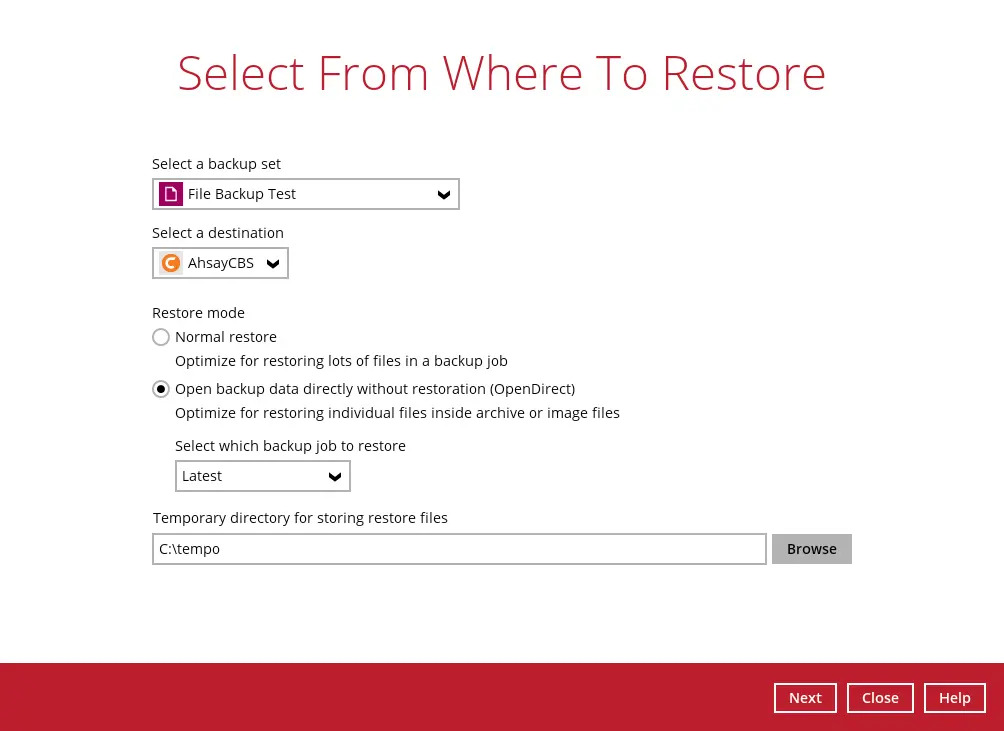The width and height of the screenshot is (1004, 731).
Task: Select the OpenDirect radio button
Action: tap(161, 389)
